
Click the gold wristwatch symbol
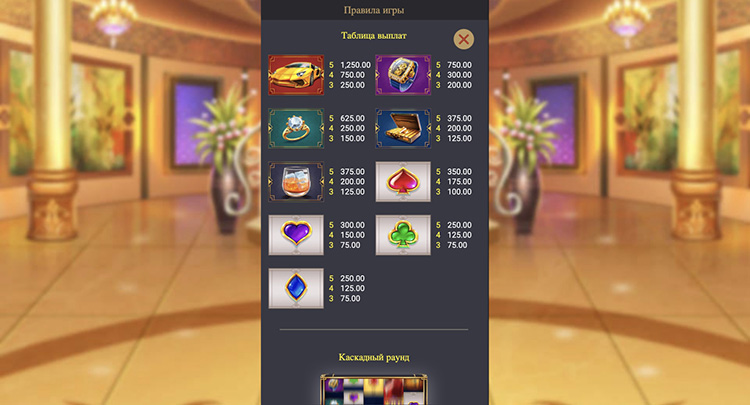(x=403, y=75)
